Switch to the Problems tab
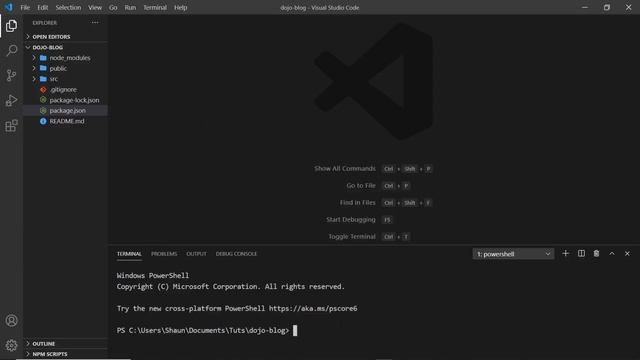The height and width of the screenshot is (360, 640). point(164,254)
